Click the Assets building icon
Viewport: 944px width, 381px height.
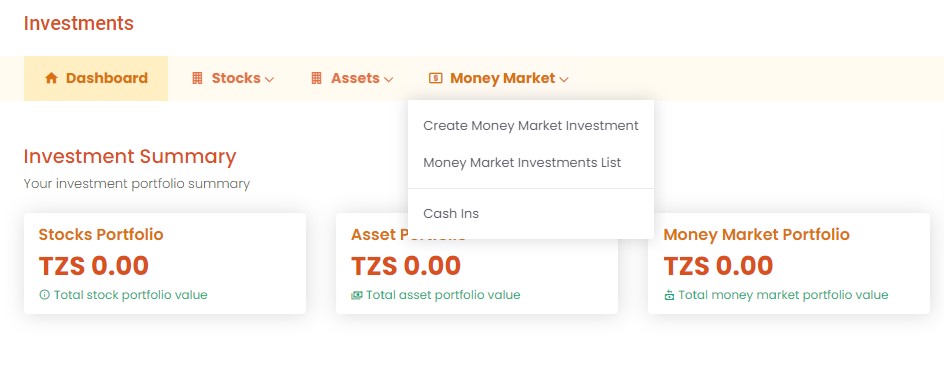(x=316, y=78)
